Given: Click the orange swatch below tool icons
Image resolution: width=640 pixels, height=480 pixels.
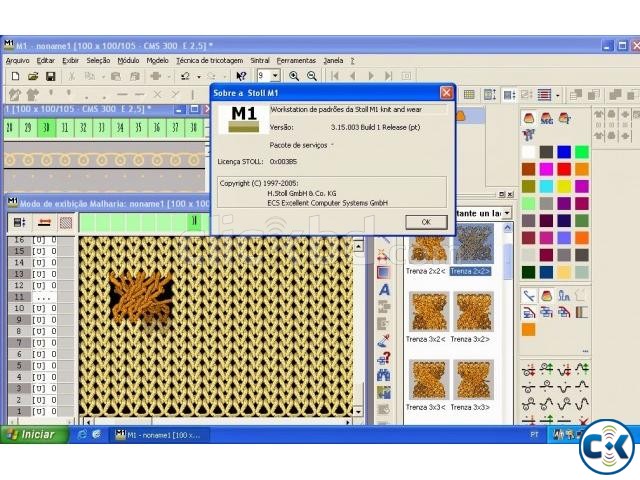Looking at the screenshot, I should (x=529, y=330).
